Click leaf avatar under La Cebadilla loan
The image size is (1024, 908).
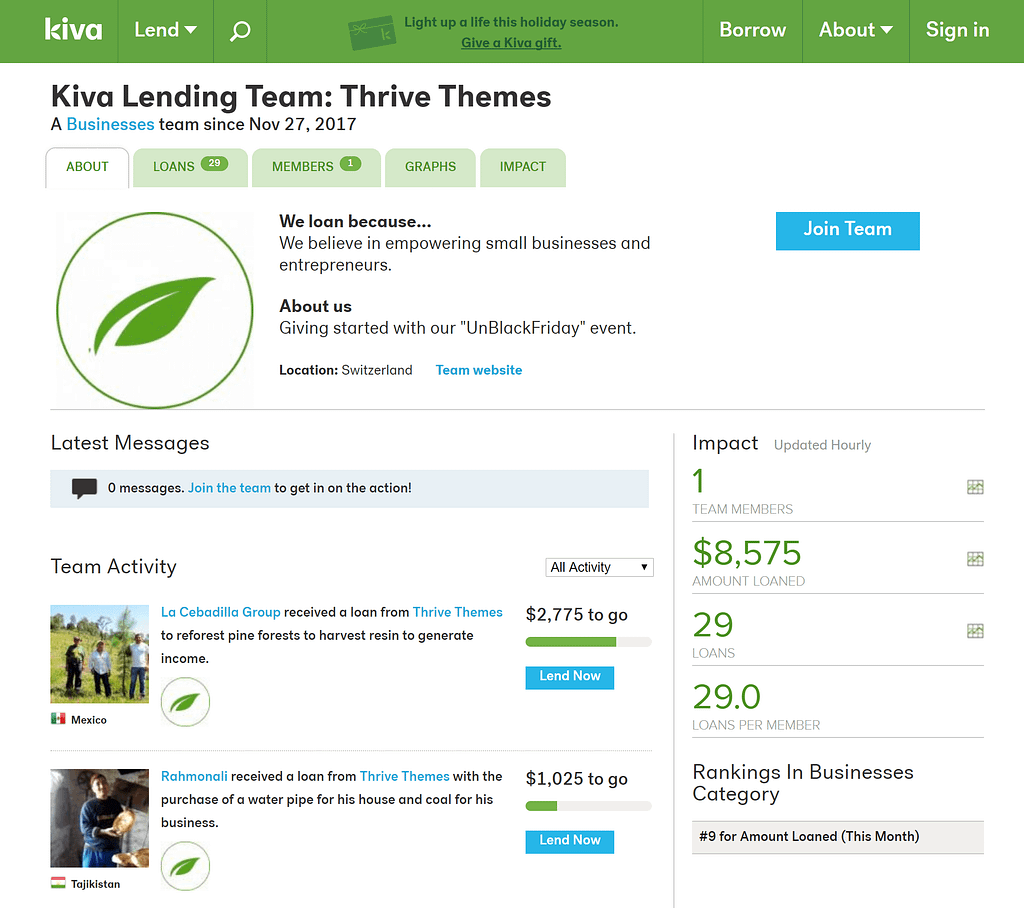[x=185, y=702]
